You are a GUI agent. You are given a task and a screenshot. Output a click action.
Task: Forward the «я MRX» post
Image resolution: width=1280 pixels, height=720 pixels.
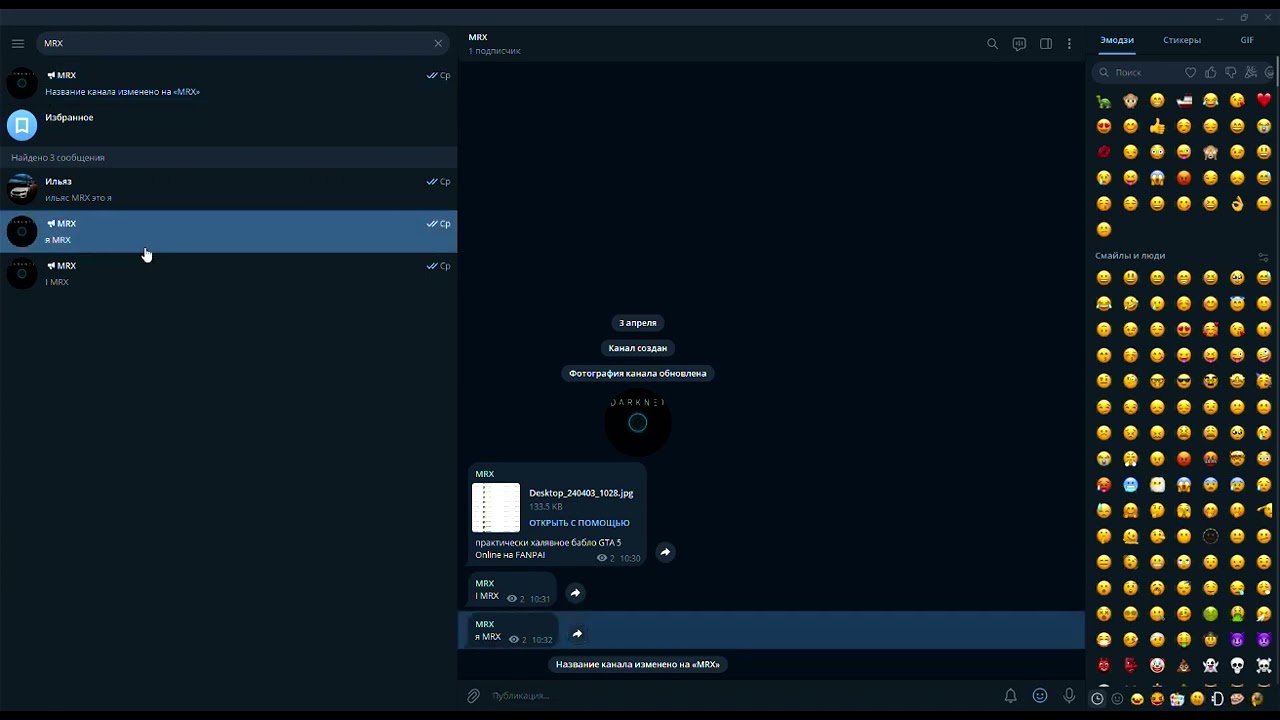(577, 633)
